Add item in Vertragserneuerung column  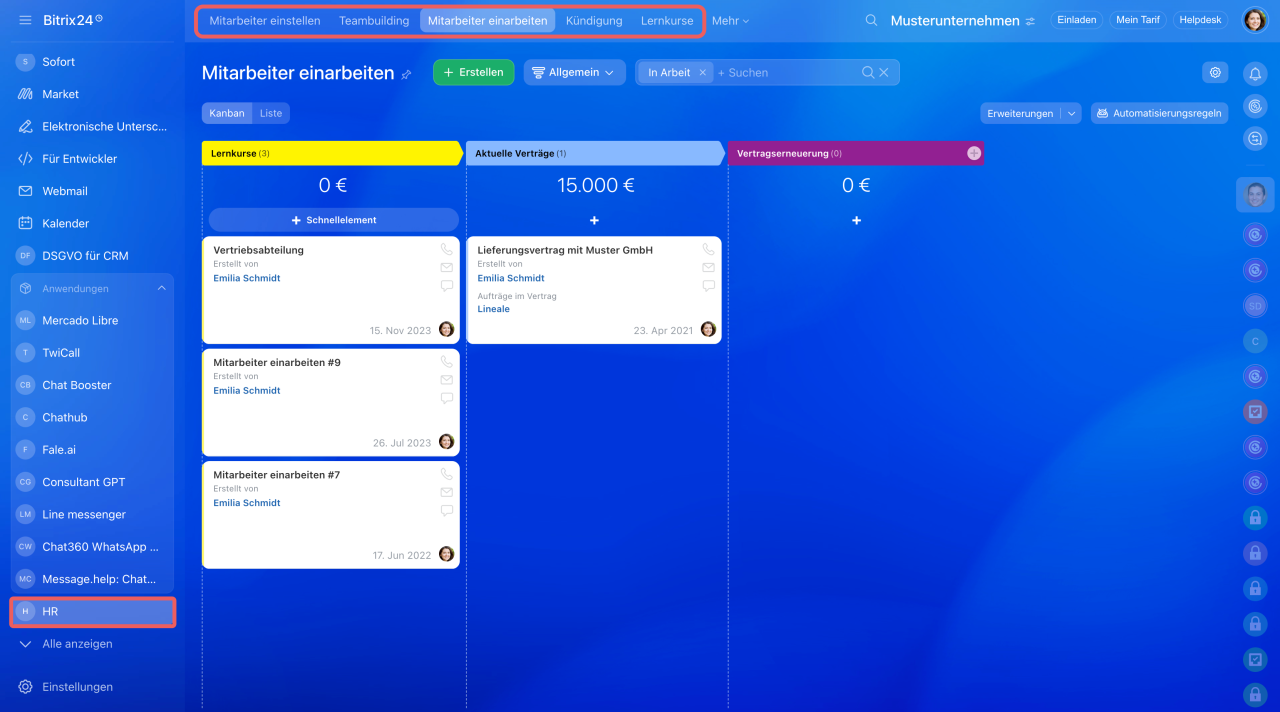[x=856, y=220]
